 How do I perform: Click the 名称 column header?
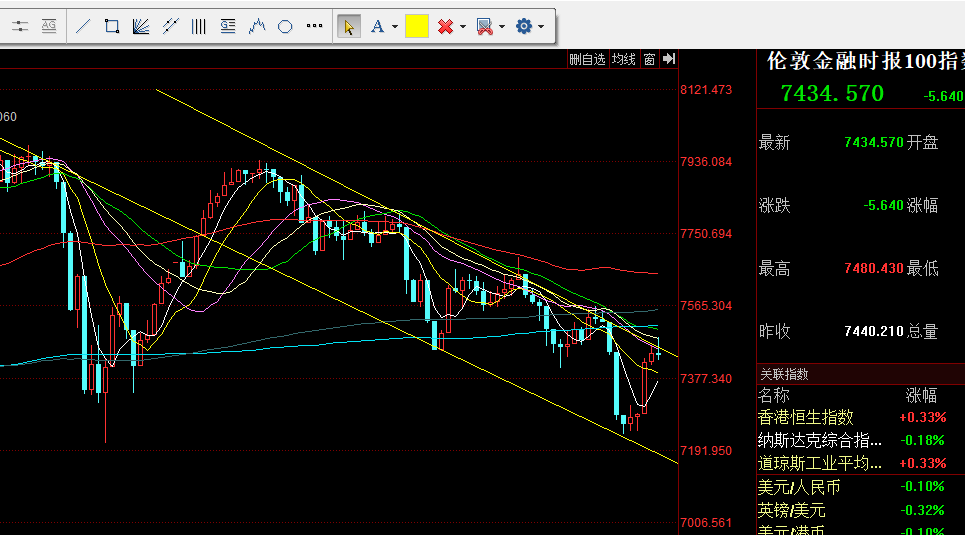774,395
